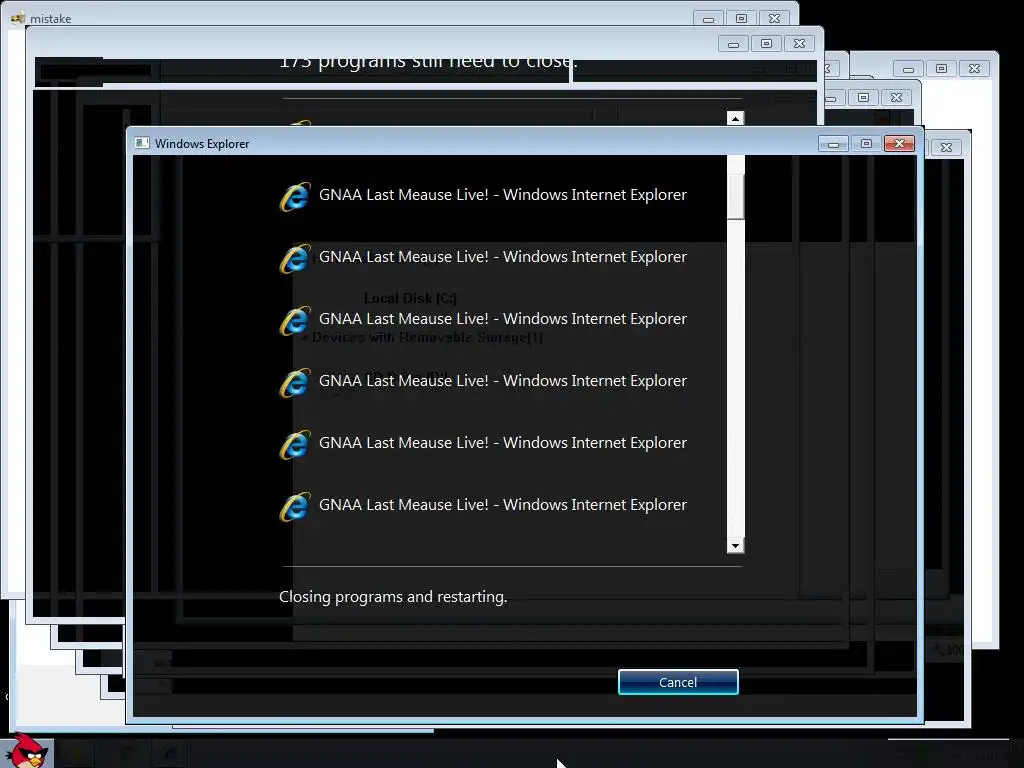Click the scrollbar down arrow in program list

(735, 545)
